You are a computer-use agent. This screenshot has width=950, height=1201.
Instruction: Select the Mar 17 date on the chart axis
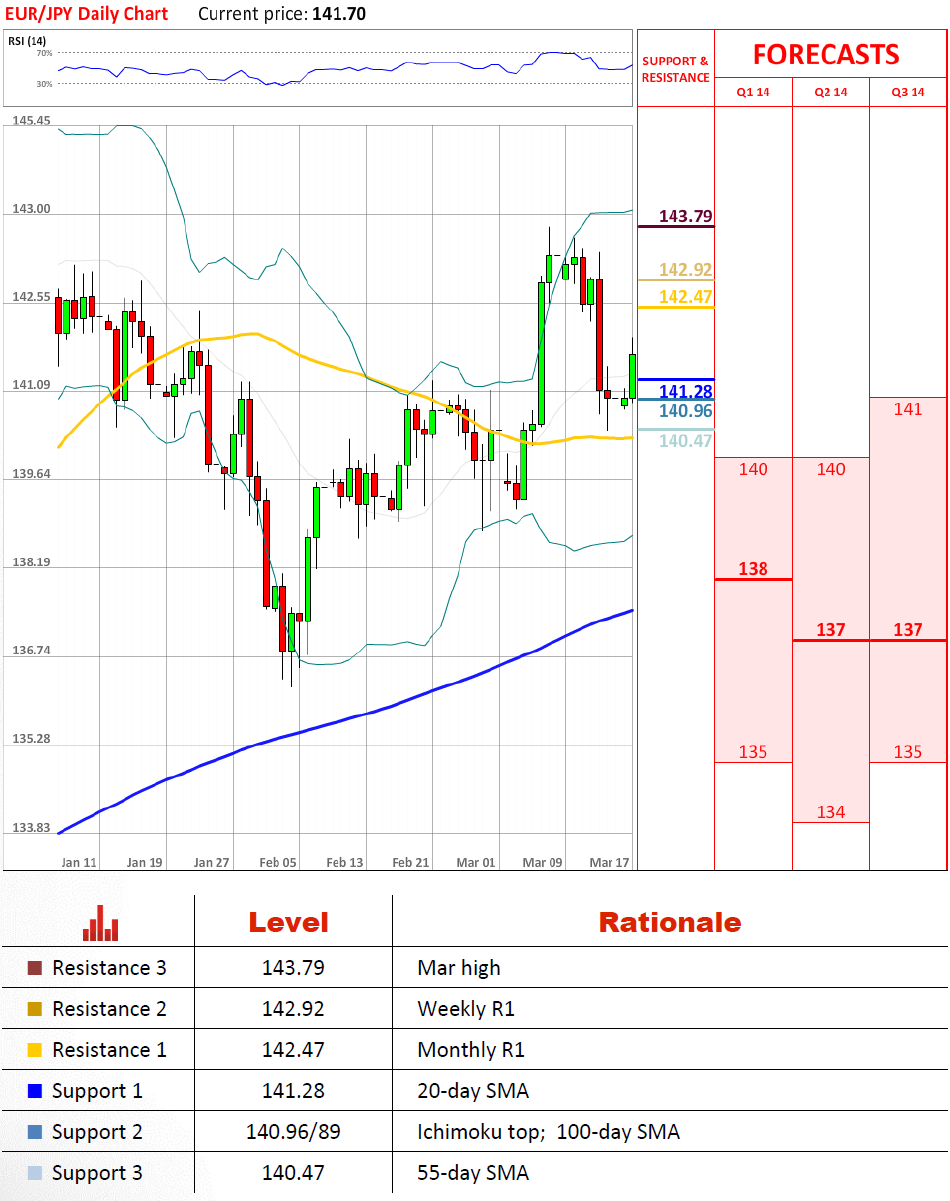(609, 862)
